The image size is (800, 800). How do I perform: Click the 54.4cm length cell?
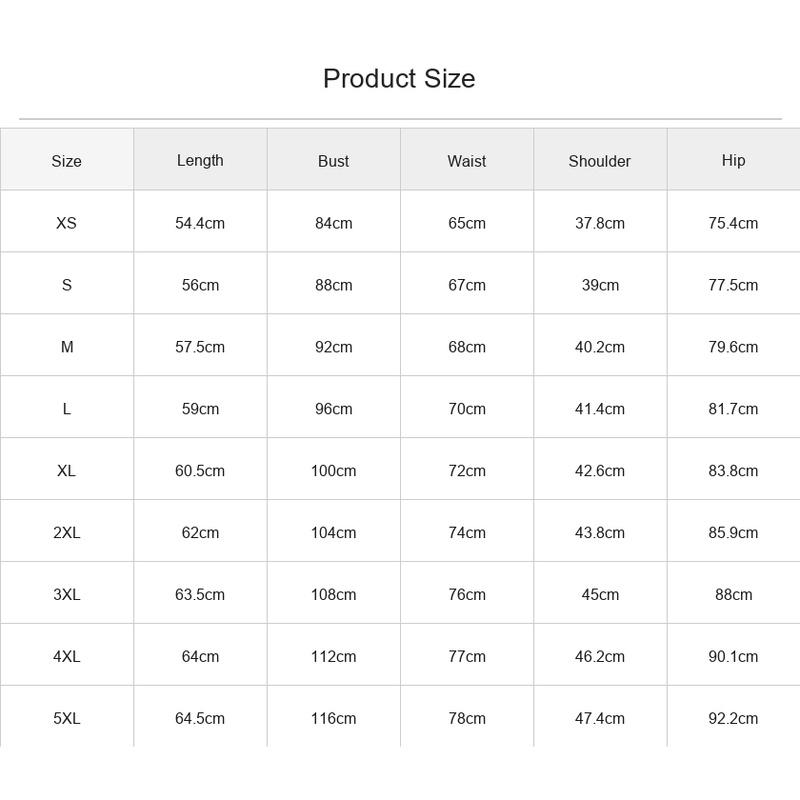pyautogui.click(x=200, y=223)
